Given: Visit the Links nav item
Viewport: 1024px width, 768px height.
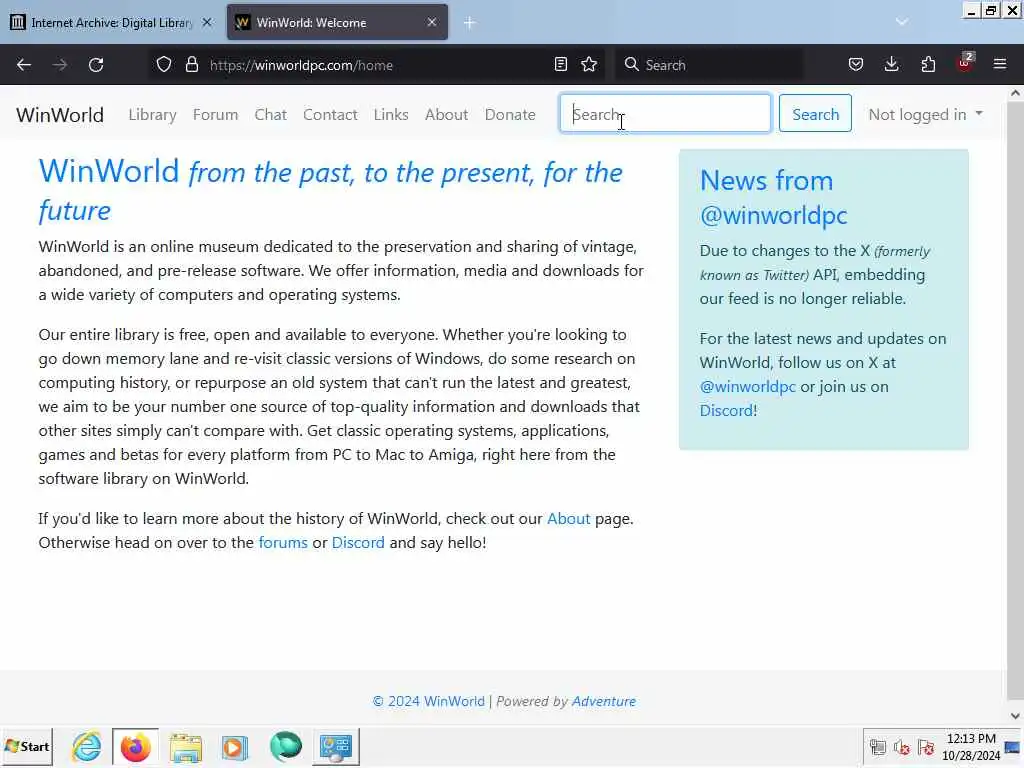Looking at the screenshot, I should tap(391, 114).
